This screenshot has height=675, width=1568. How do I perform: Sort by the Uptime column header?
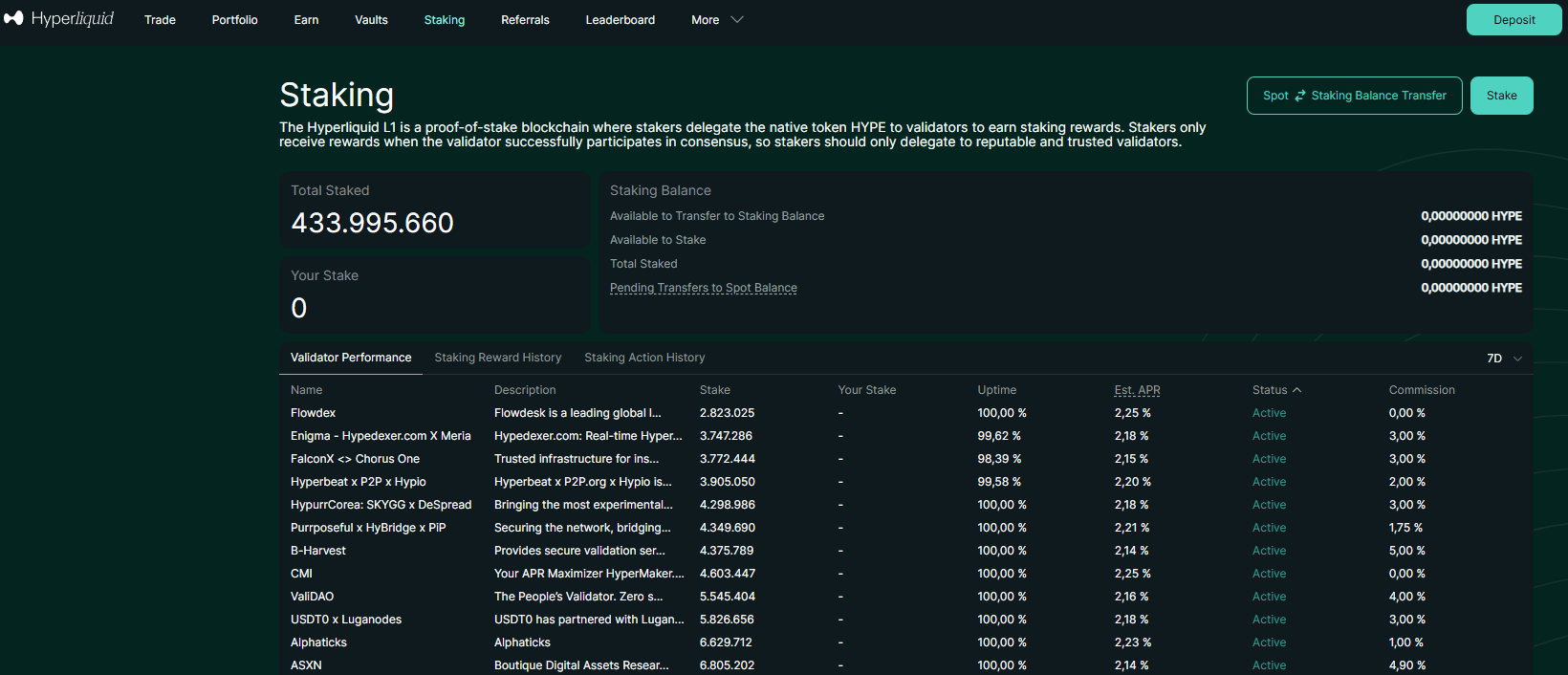997,390
